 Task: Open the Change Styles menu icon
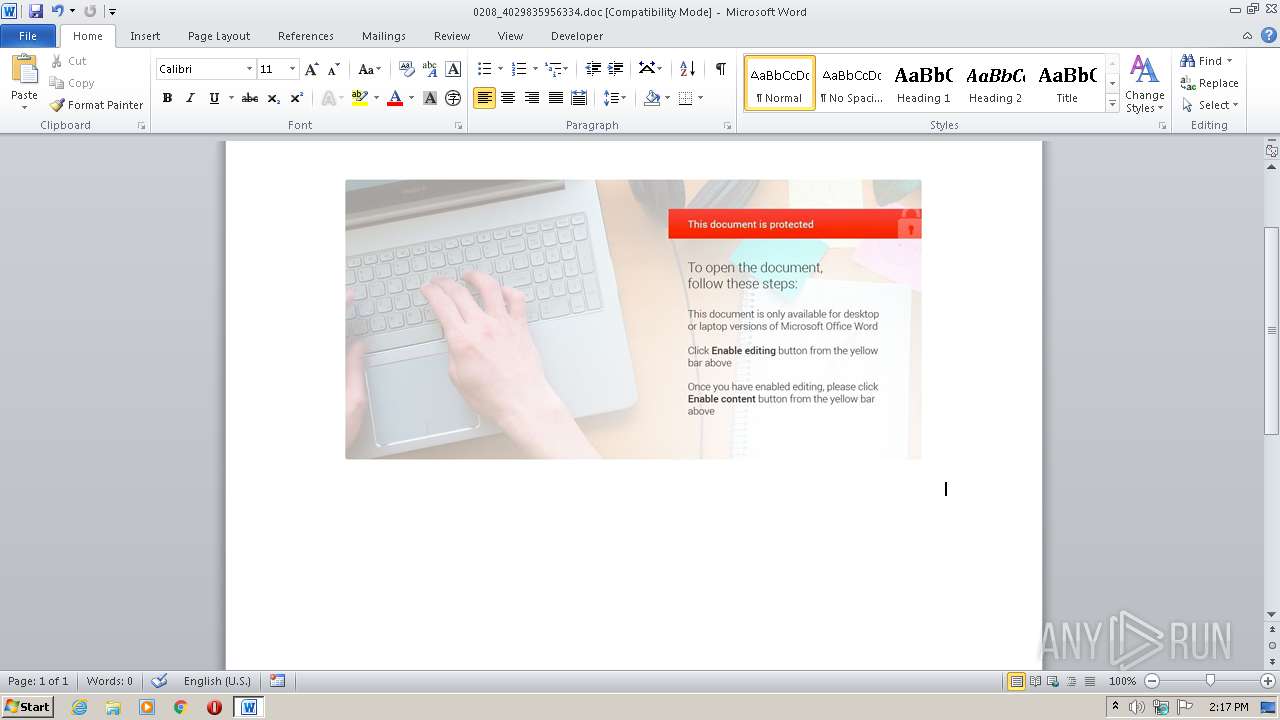coord(1144,84)
